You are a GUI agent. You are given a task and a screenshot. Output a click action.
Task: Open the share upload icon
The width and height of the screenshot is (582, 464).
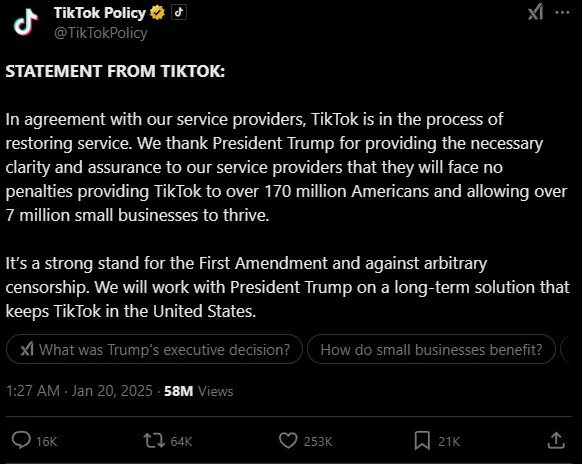click(x=556, y=440)
